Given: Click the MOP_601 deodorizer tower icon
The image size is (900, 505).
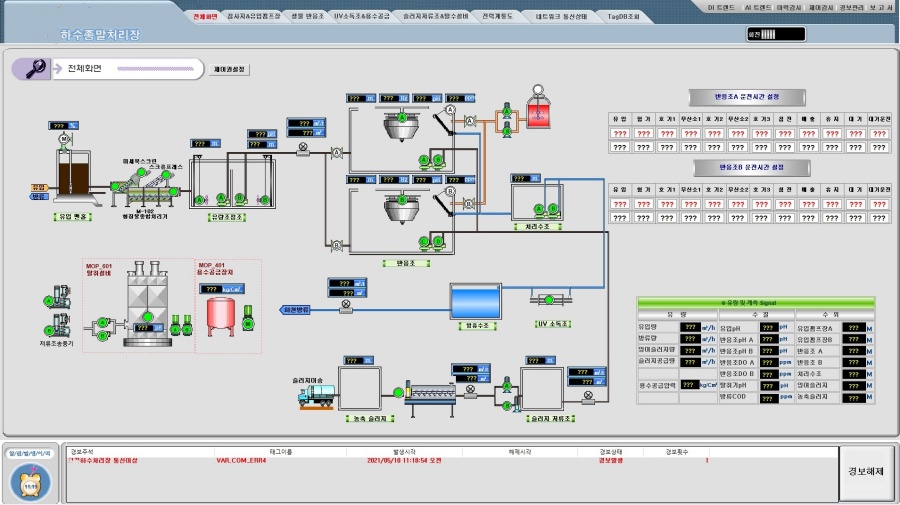Looking at the screenshot, I should (148, 304).
